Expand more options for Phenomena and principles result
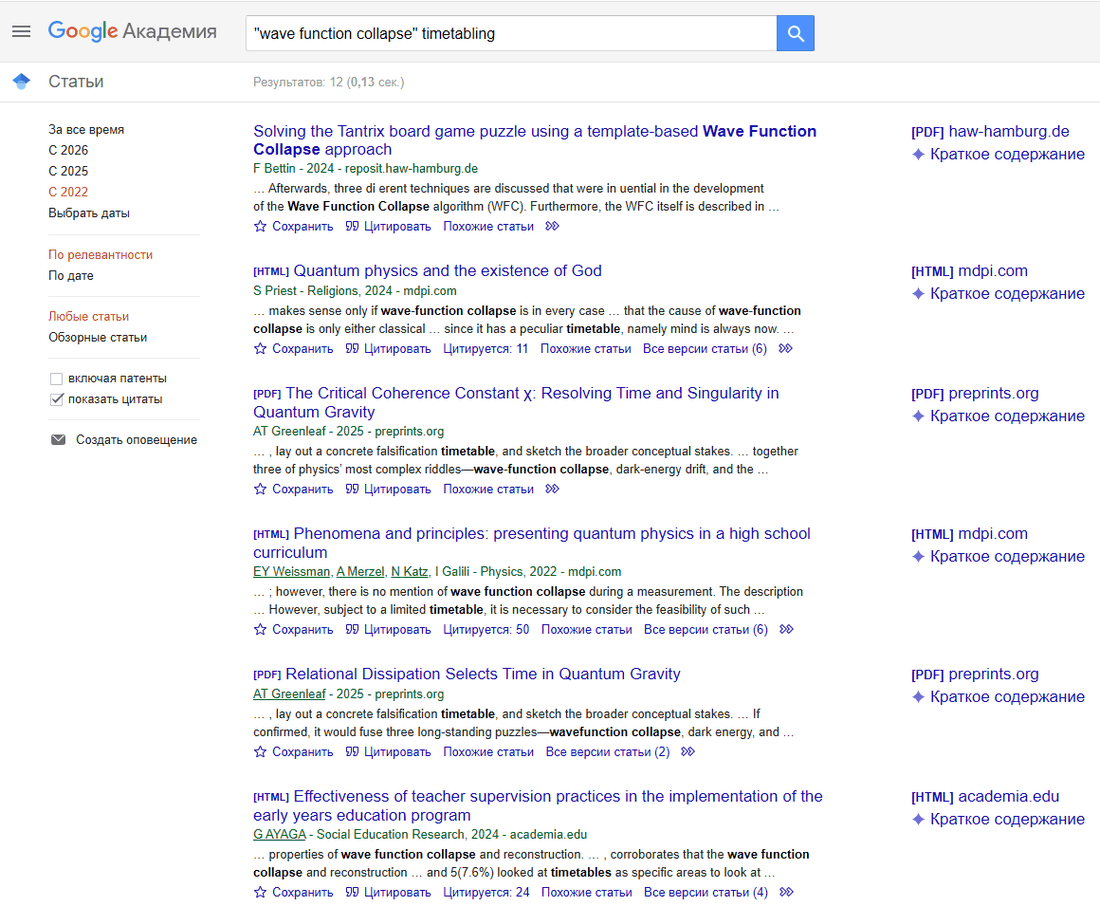1100x906 pixels. [786, 629]
